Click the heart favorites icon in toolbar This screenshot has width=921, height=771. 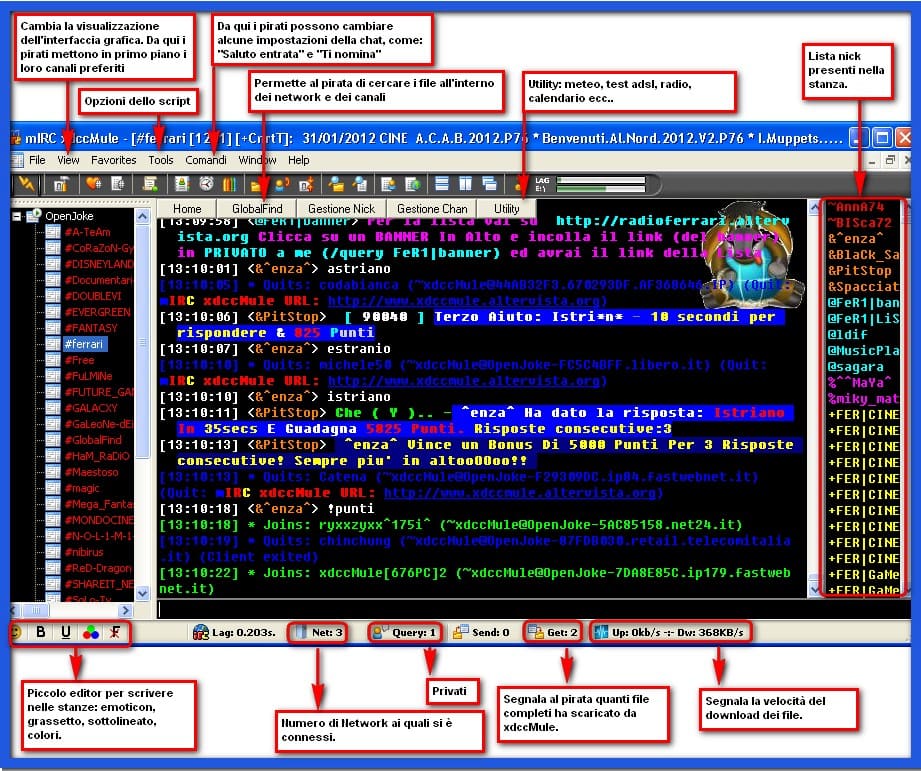coord(92,184)
